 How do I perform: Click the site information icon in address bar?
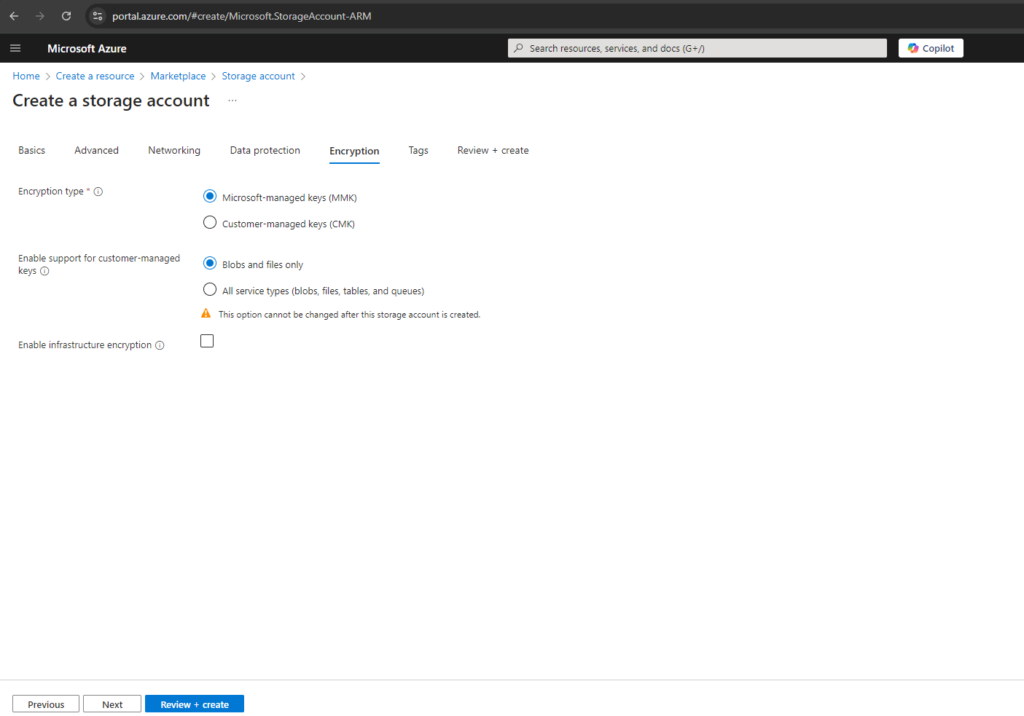97,16
